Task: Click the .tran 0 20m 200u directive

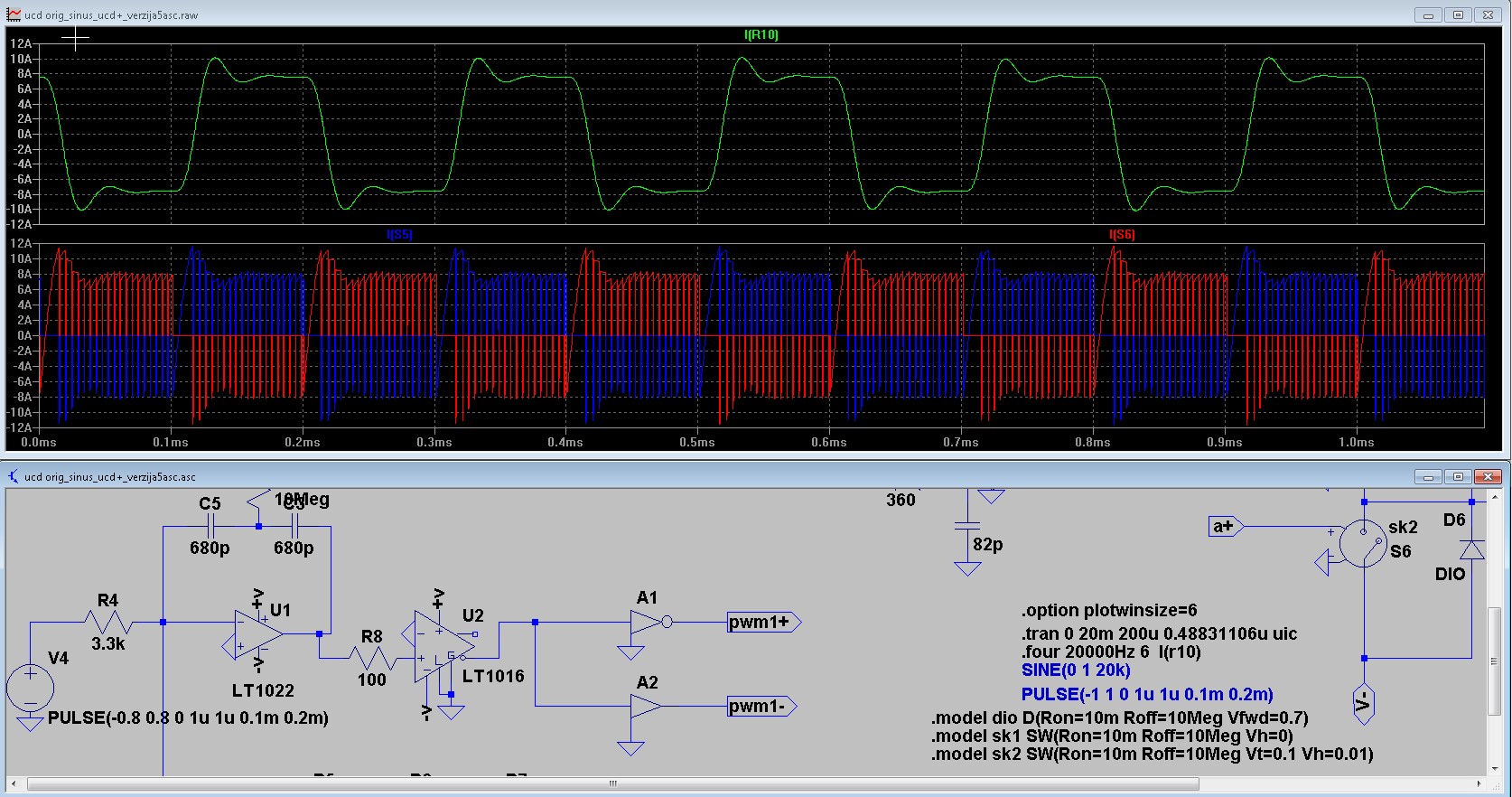Action: coord(1160,633)
